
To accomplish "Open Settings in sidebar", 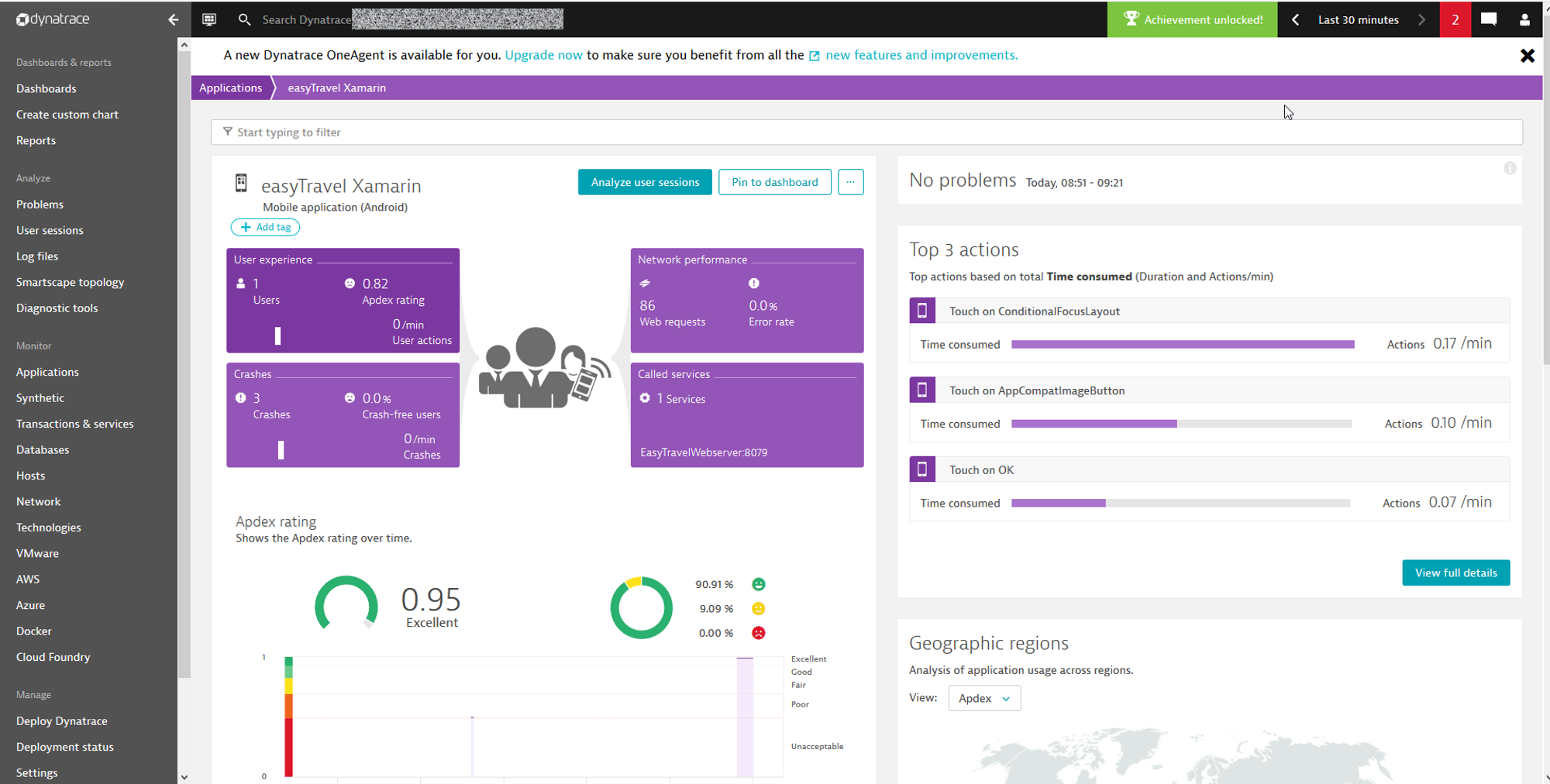I will coord(36,773).
